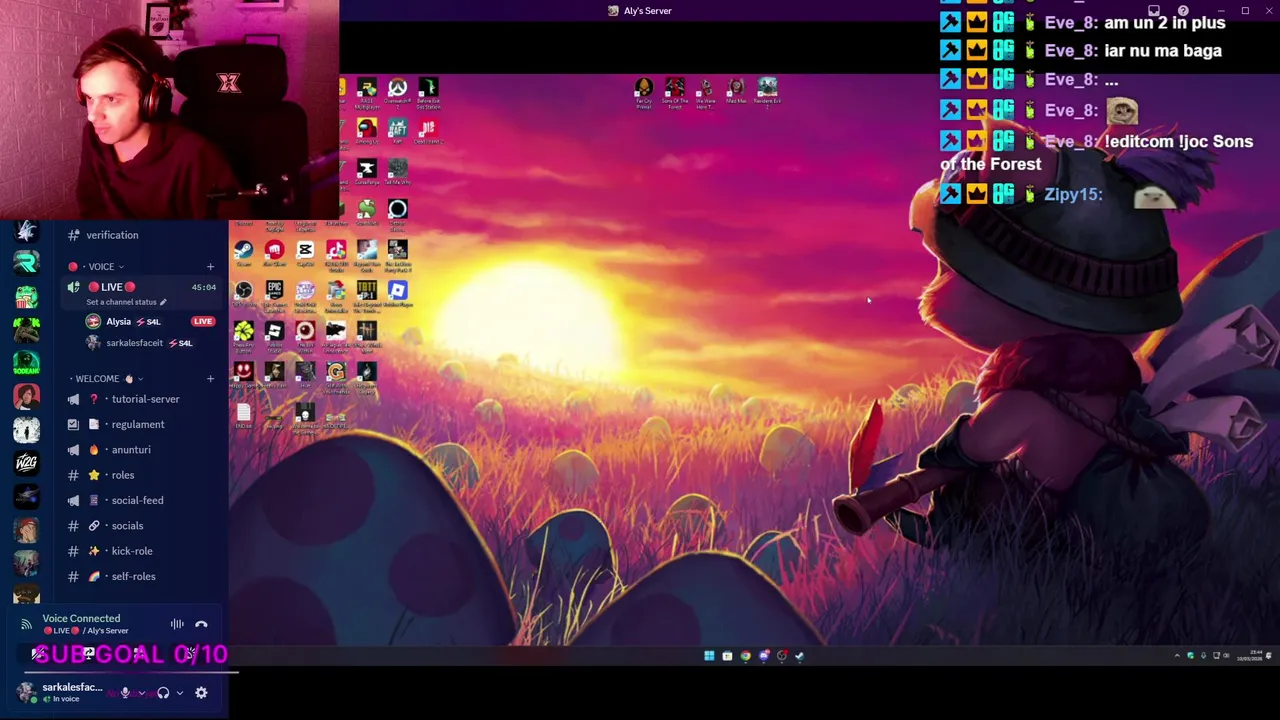The image size is (1280, 720).
Task: Select the W2G server icon
Action: tap(27, 462)
